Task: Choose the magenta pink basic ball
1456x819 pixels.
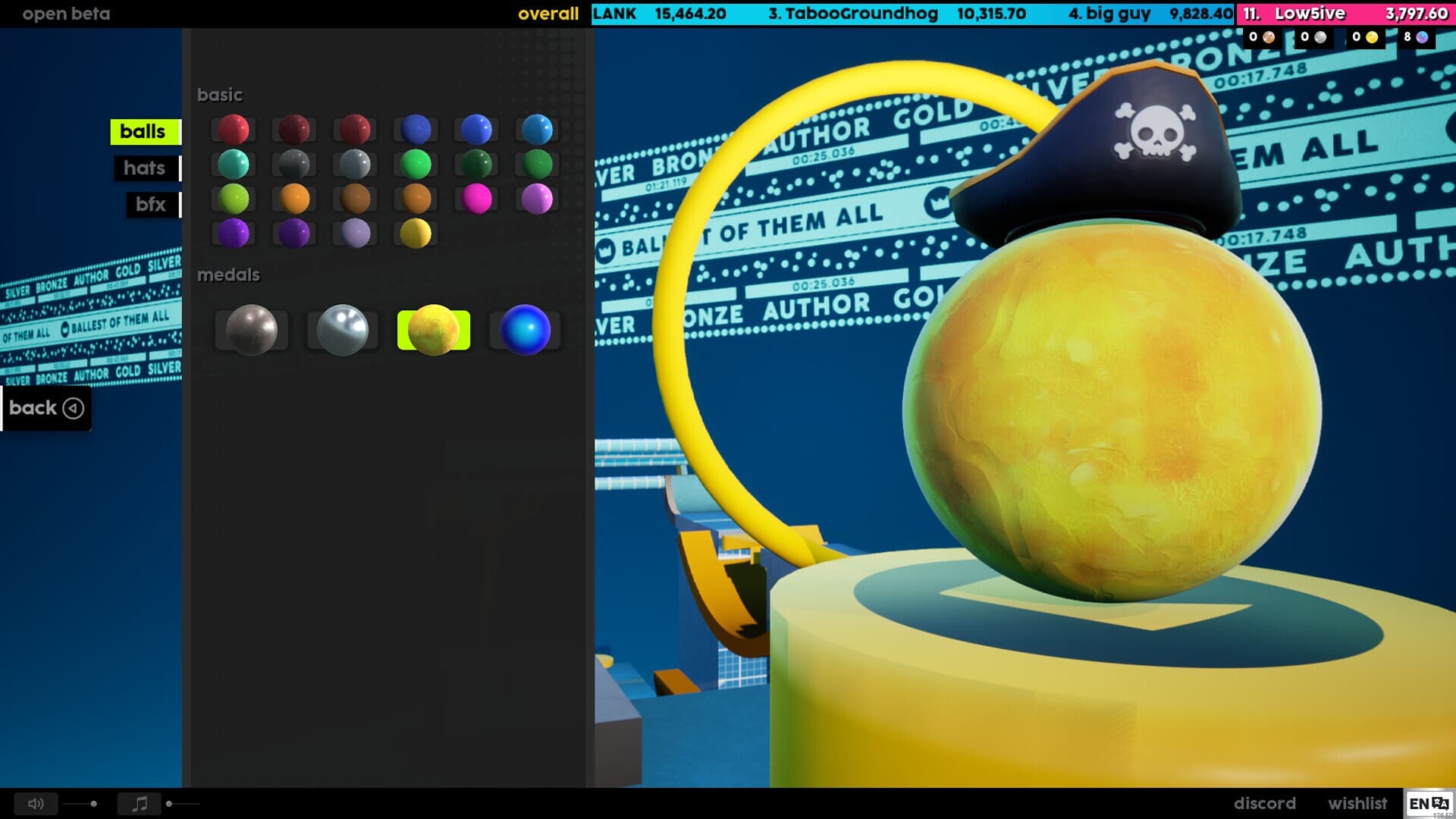Action: pyautogui.click(x=476, y=199)
